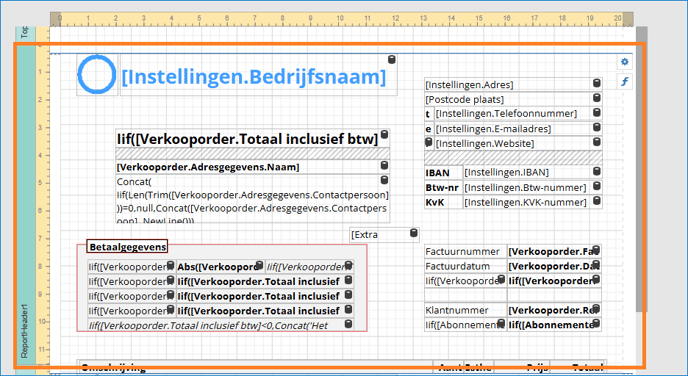Select the [Instellingen.E-mailadres] field

click(518, 129)
